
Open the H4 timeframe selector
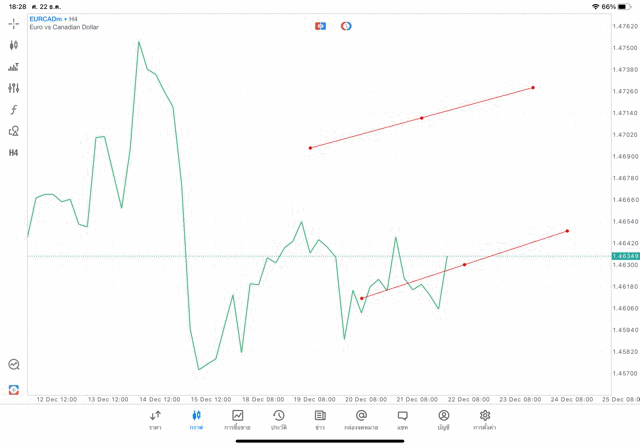pyautogui.click(x=14, y=153)
